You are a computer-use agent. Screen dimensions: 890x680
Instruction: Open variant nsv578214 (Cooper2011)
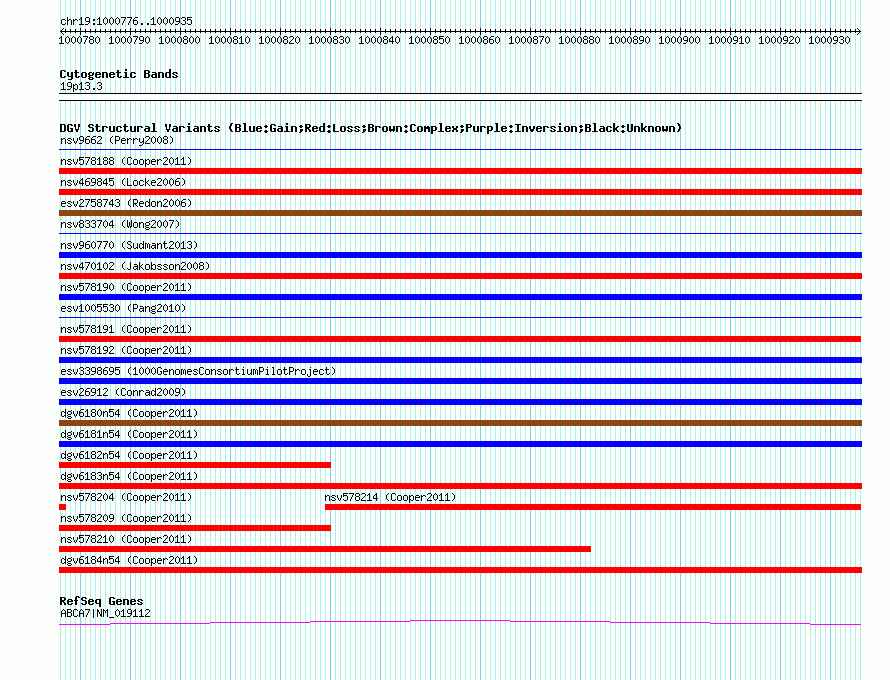click(390, 497)
